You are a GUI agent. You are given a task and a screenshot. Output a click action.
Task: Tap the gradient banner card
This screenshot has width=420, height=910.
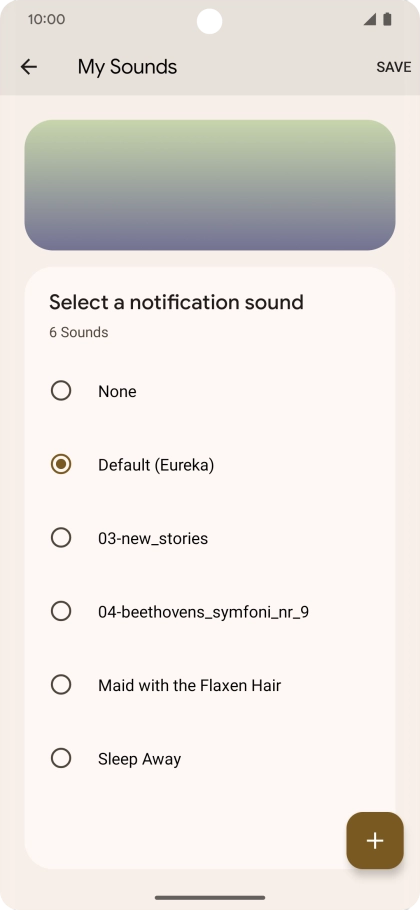(209, 185)
